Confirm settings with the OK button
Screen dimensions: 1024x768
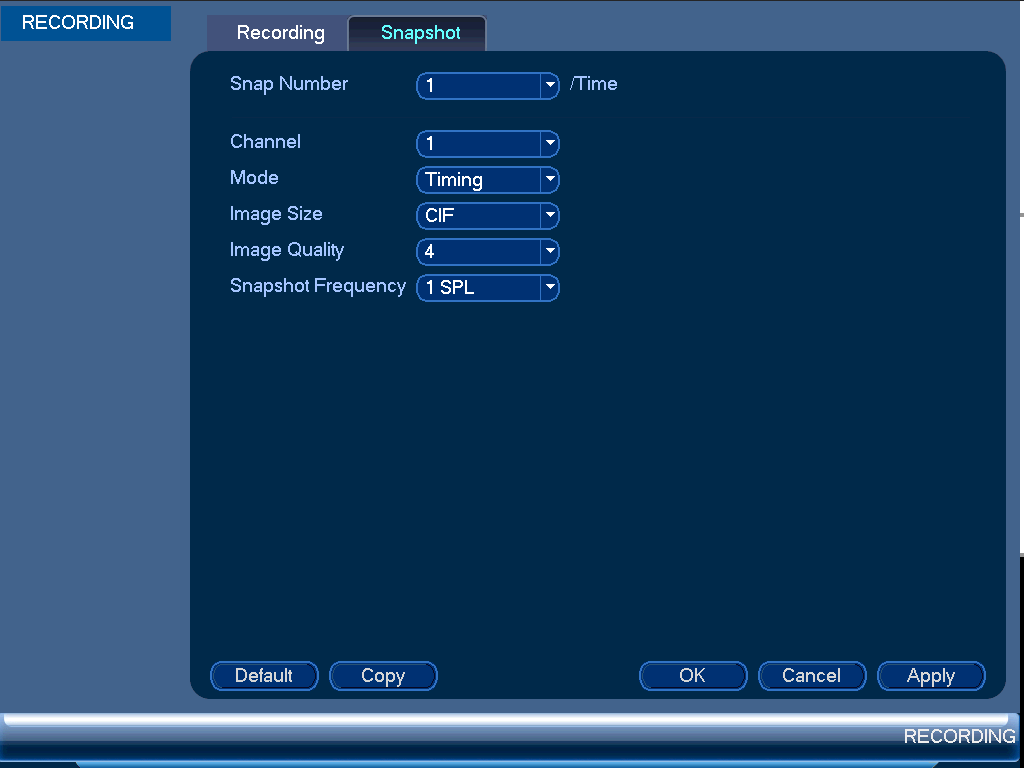[693, 675]
